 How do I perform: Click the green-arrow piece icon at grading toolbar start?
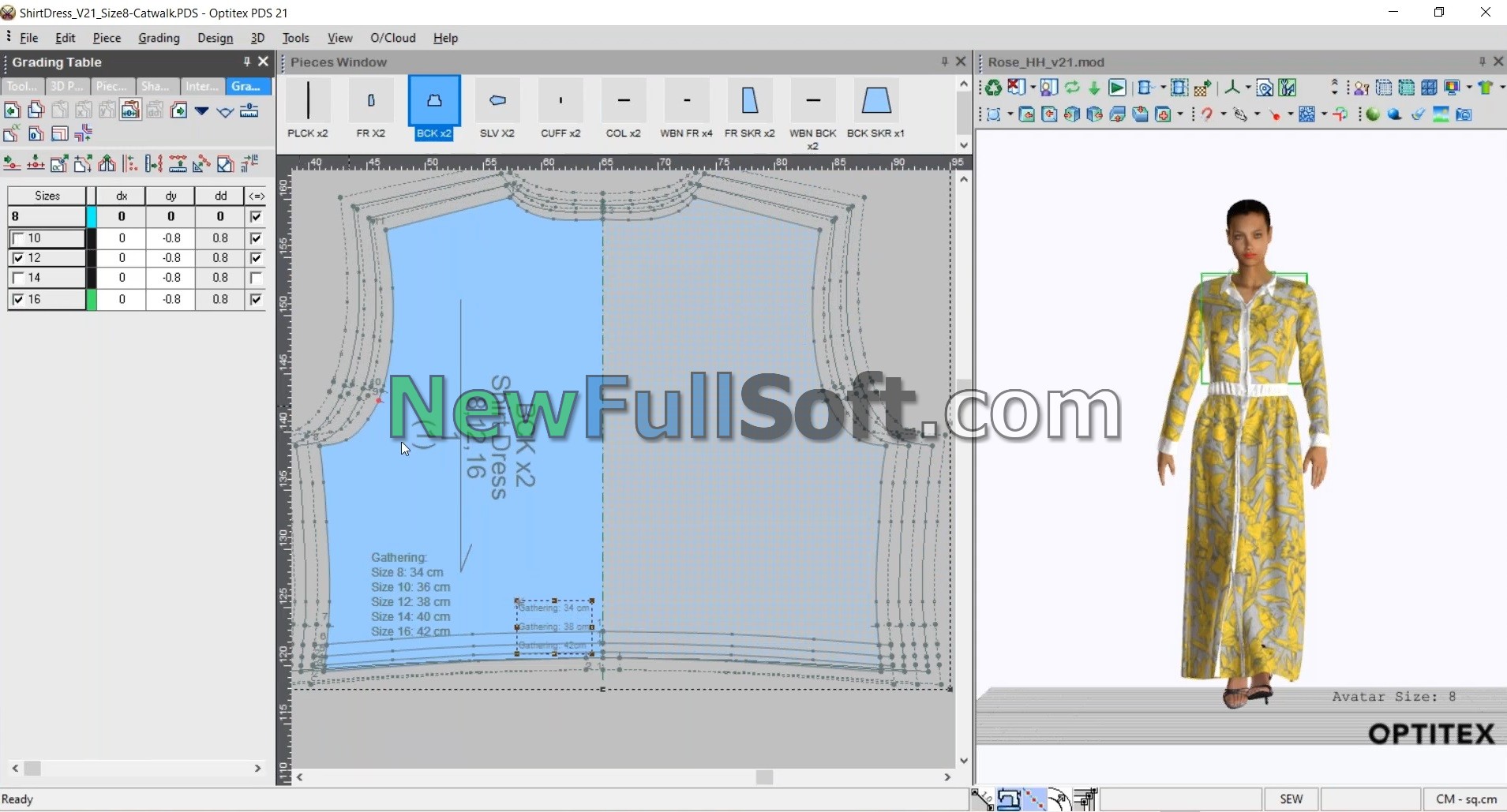click(x=13, y=110)
